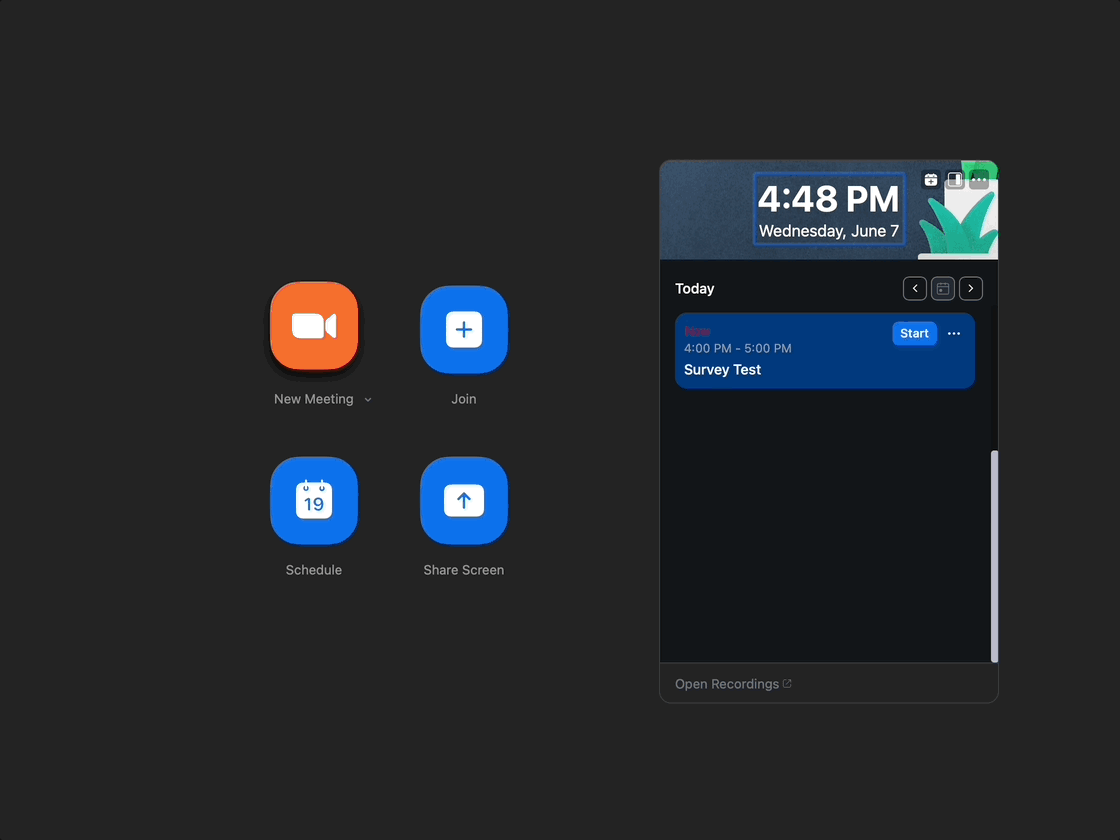Click the Wednesday, June 7 date text

click(829, 231)
